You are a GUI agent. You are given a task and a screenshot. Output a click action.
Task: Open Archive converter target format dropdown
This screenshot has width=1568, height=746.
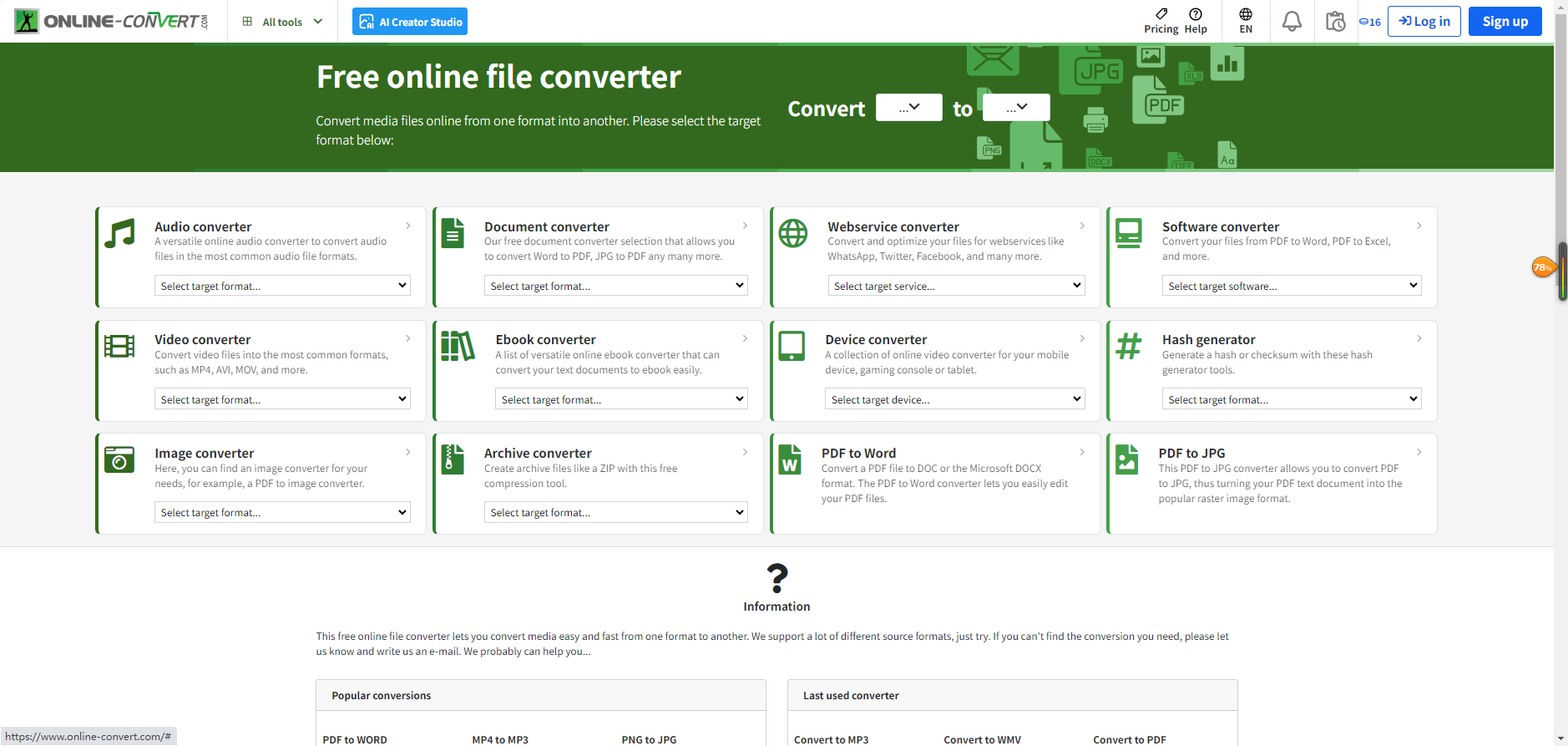[x=615, y=512]
